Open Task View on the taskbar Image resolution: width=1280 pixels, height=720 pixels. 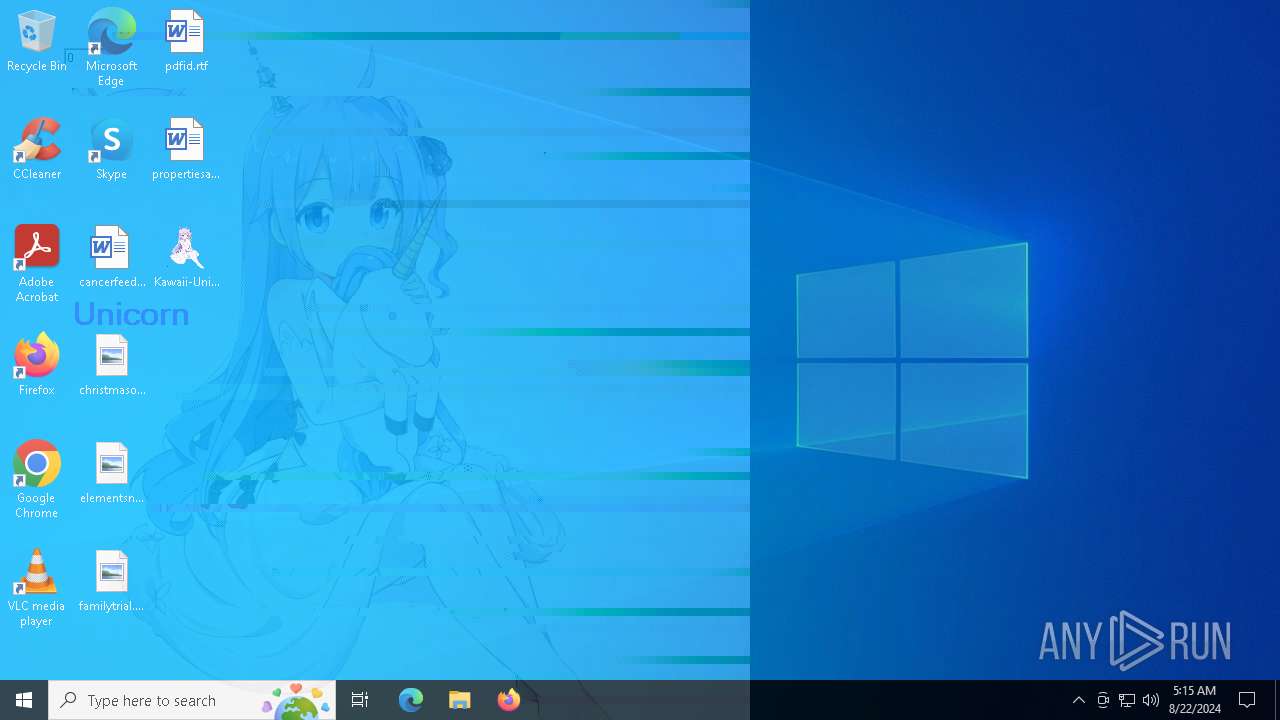(x=360, y=700)
